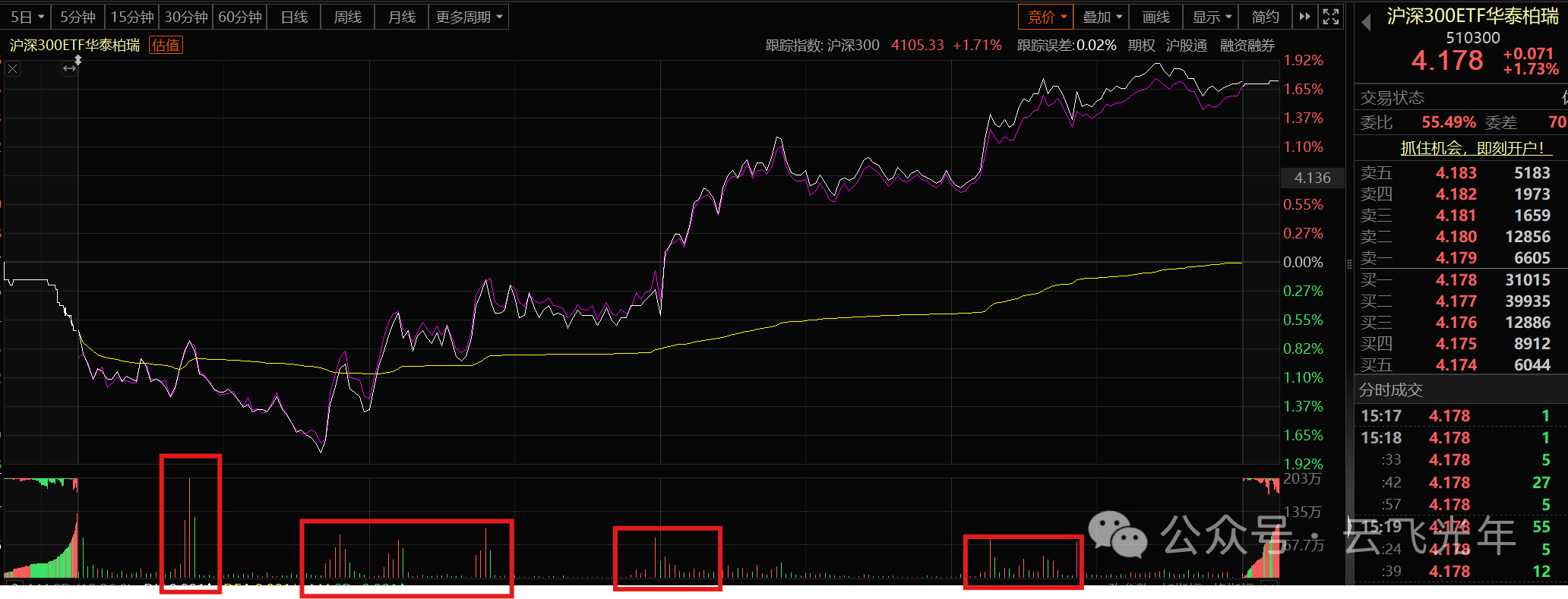The height and width of the screenshot is (599, 1568).
Task: Click the current price 4.178 in the header
Action: [x=1447, y=60]
